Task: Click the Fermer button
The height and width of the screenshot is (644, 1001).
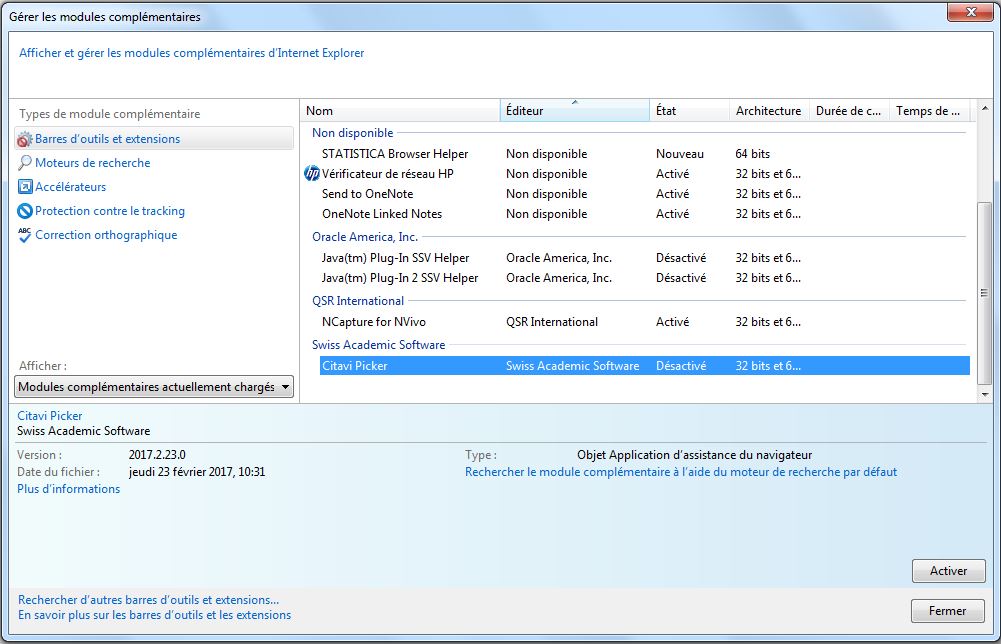Action: click(x=947, y=611)
